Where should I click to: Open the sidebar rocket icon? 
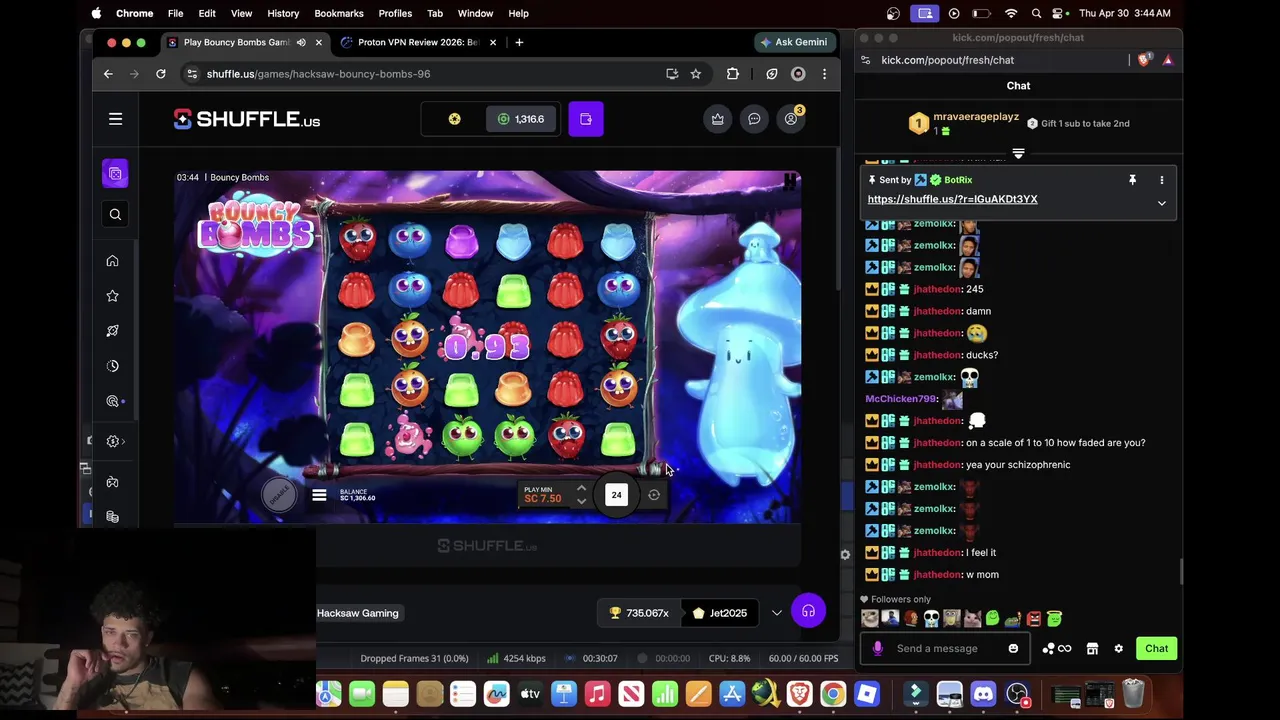(x=112, y=331)
